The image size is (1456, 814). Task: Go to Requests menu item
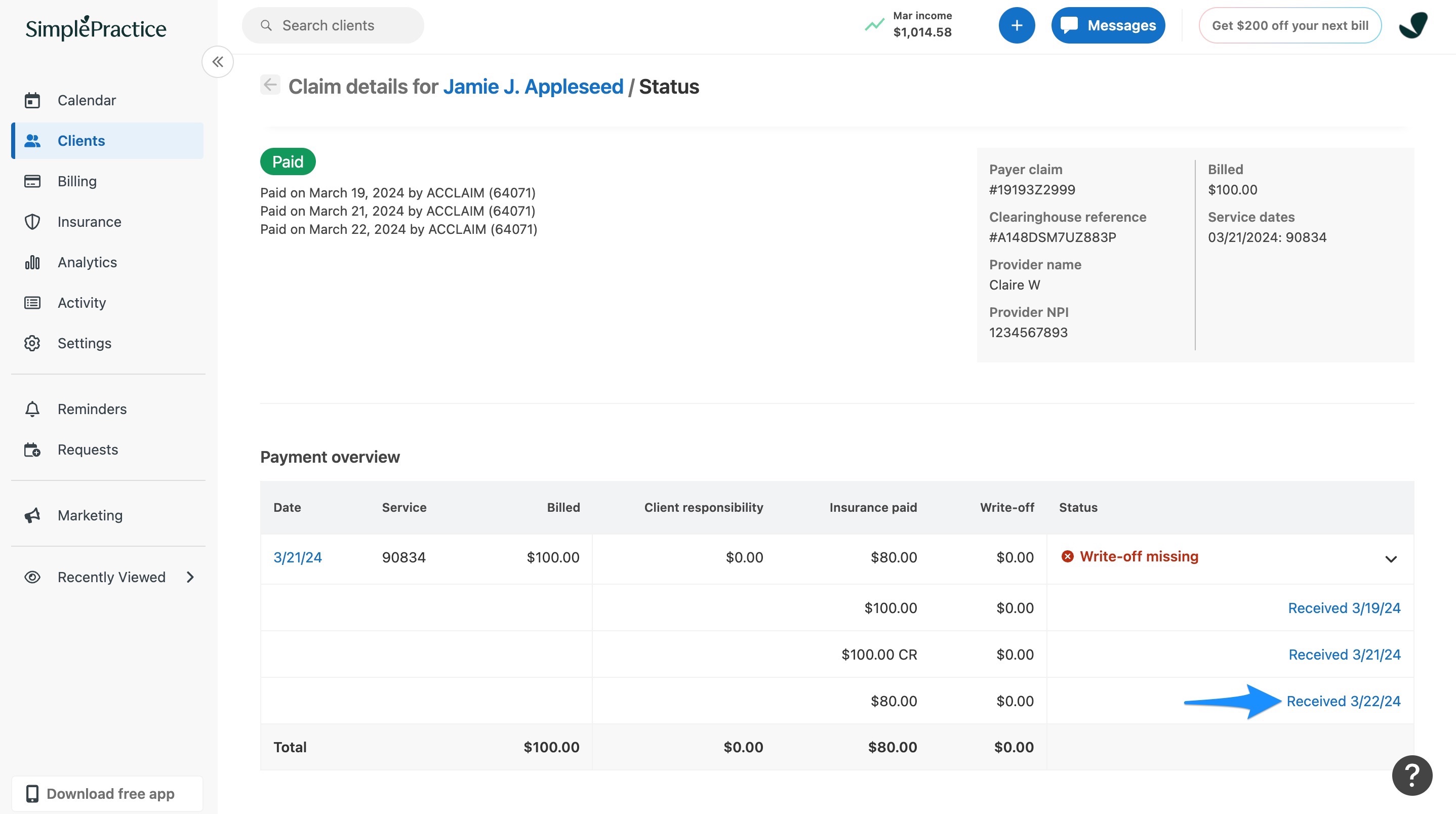tap(107, 450)
